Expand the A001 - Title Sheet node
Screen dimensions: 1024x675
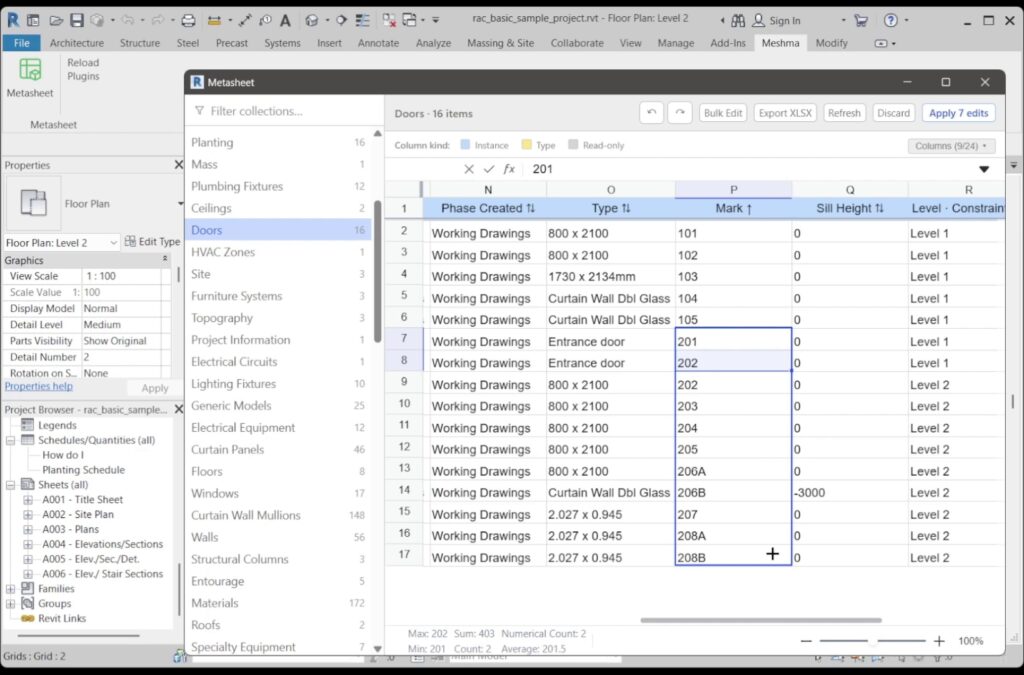click(28, 500)
